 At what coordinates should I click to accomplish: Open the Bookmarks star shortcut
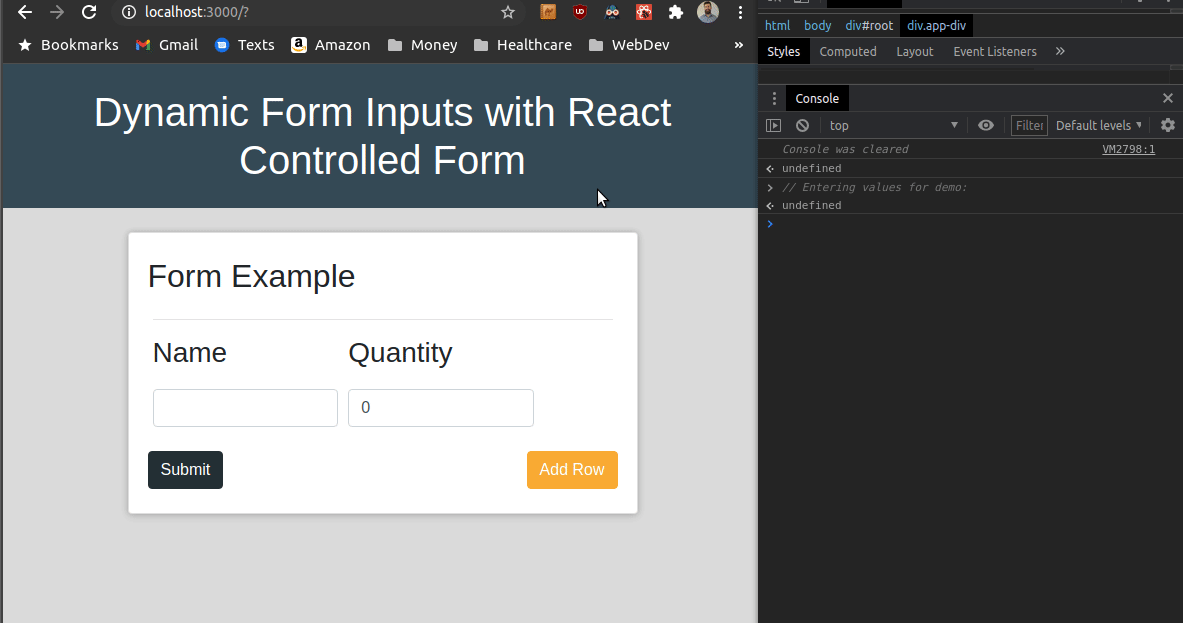click(68, 45)
